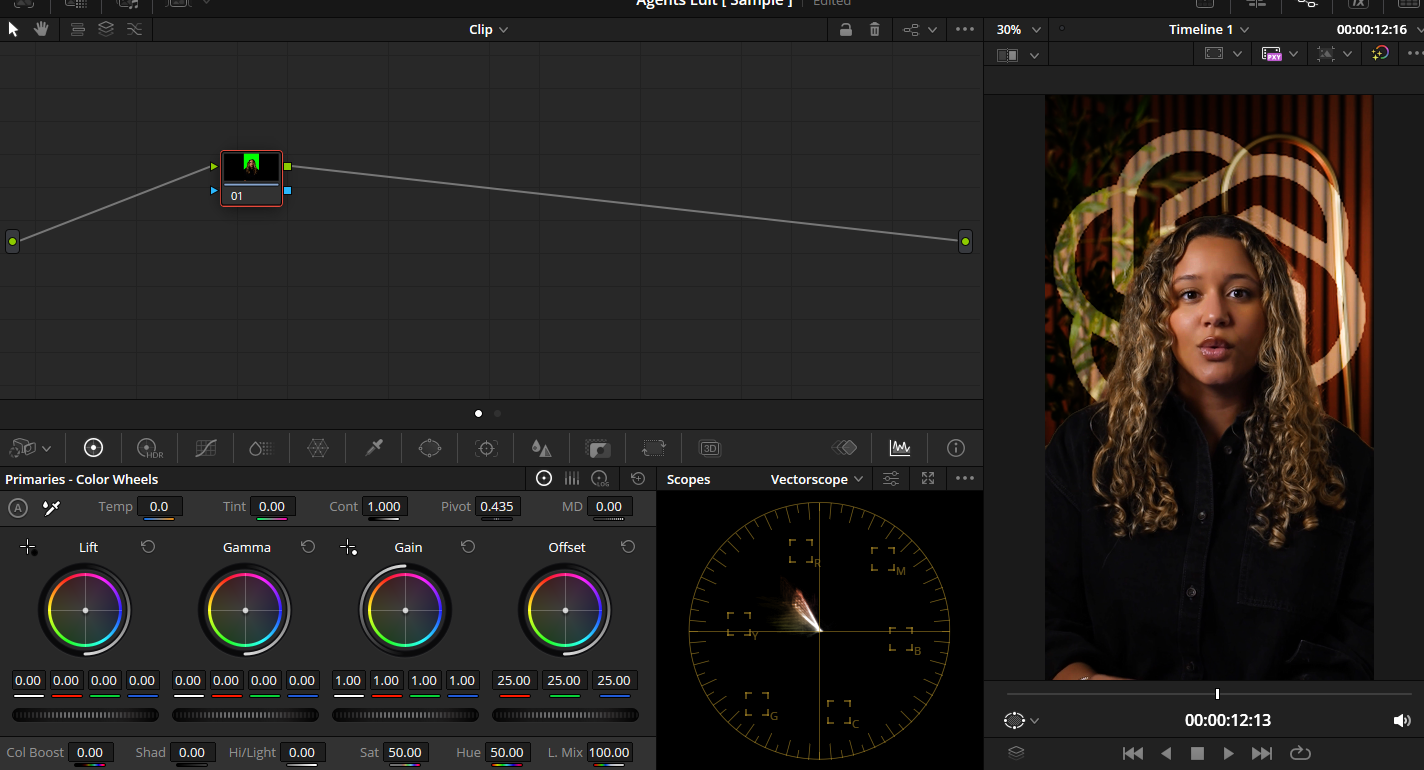Select node 01 in the node graph
1424x770 pixels.
click(252, 178)
